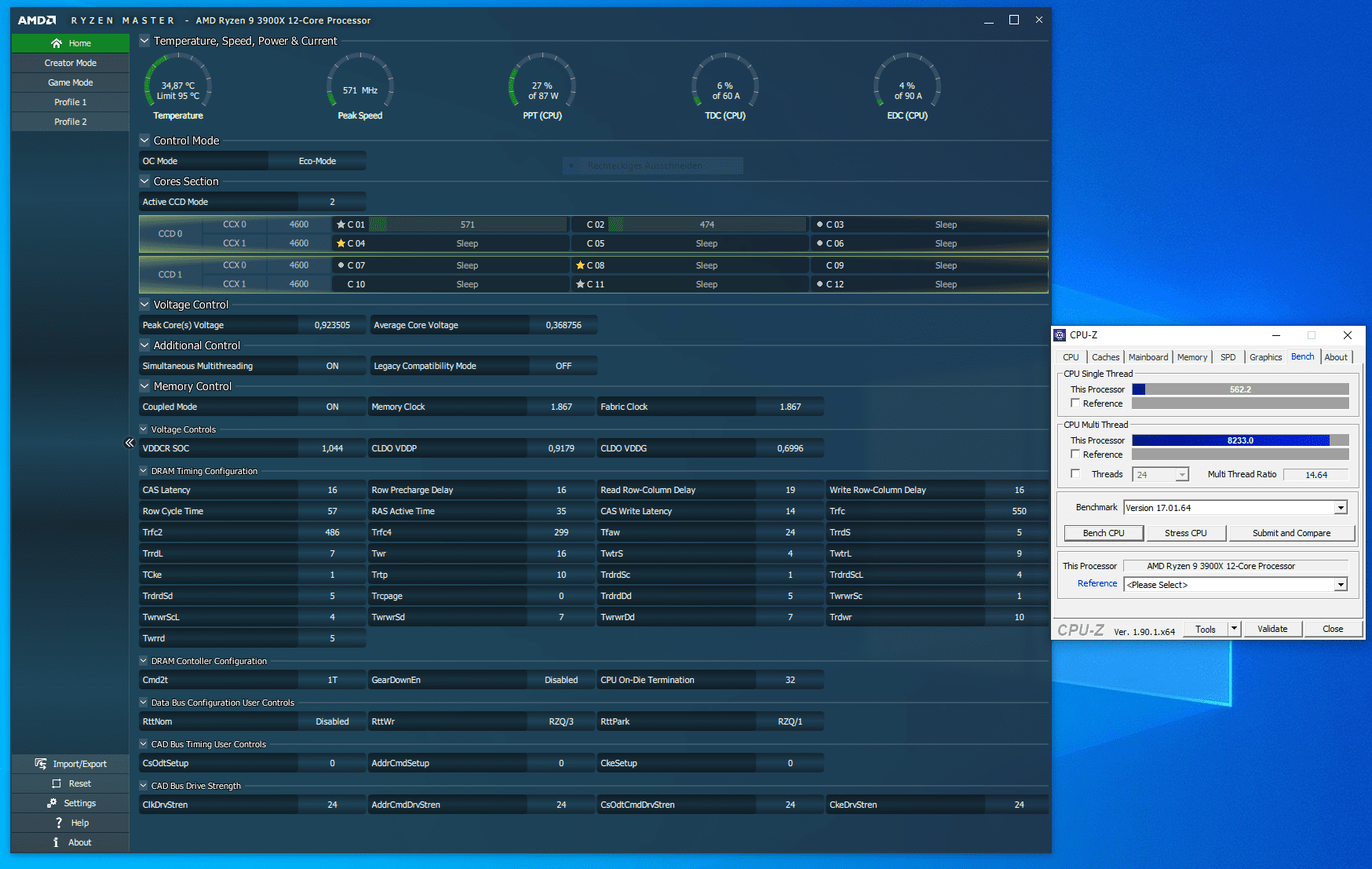Open the Please Select reference dropdown
The image size is (1372, 869).
click(1341, 585)
